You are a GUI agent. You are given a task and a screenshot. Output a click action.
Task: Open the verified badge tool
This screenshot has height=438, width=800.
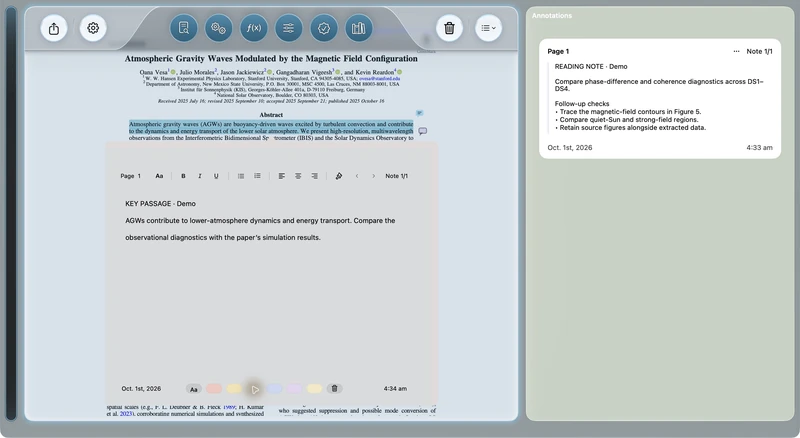coord(324,28)
